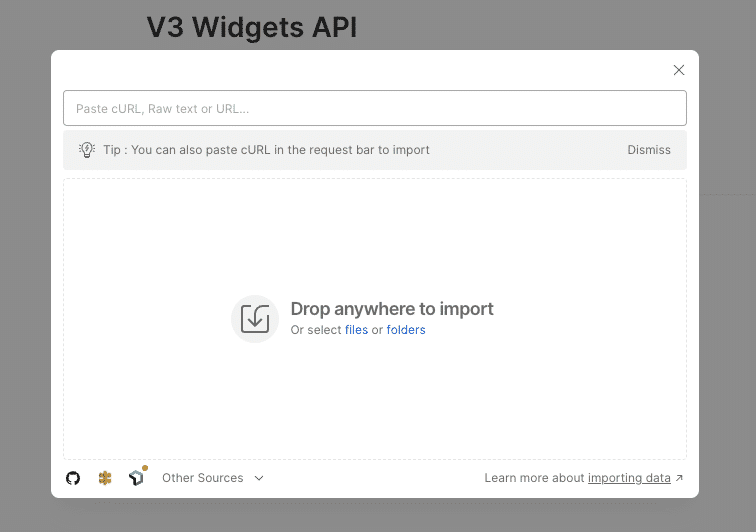Click the tip text about pasting cURL

pyautogui.click(x=266, y=150)
